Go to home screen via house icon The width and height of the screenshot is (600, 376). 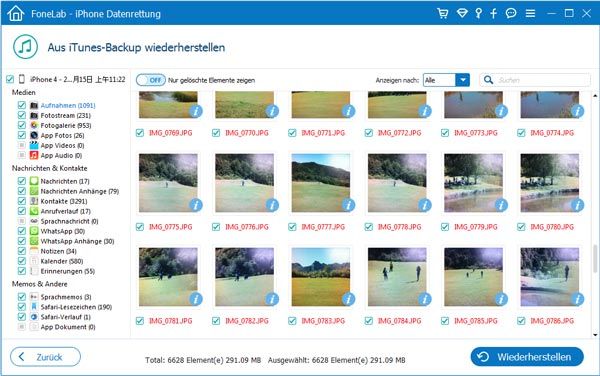pos(16,13)
